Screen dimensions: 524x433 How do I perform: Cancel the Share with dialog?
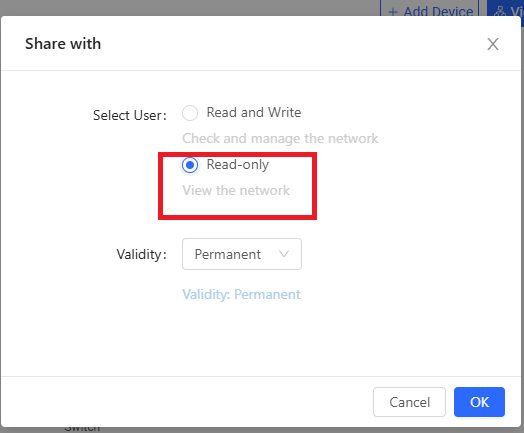coord(409,402)
